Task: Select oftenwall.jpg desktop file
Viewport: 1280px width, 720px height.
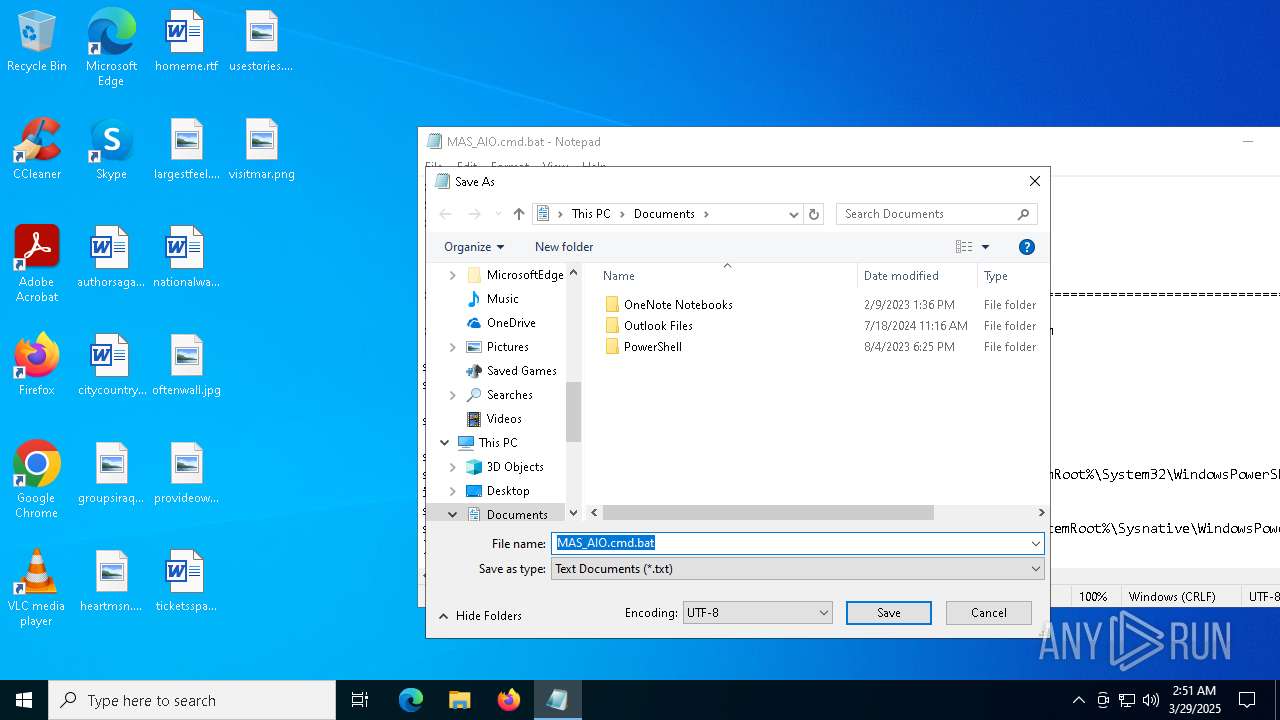Action: [x=186, y=366]
